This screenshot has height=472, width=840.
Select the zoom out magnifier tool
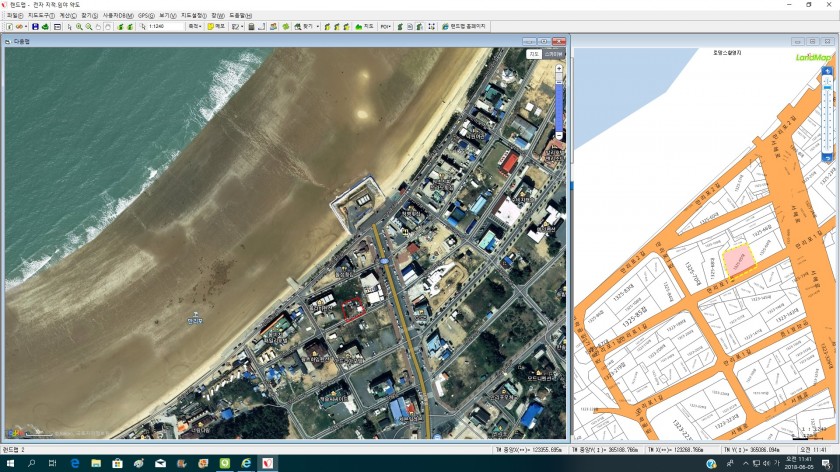88,26
